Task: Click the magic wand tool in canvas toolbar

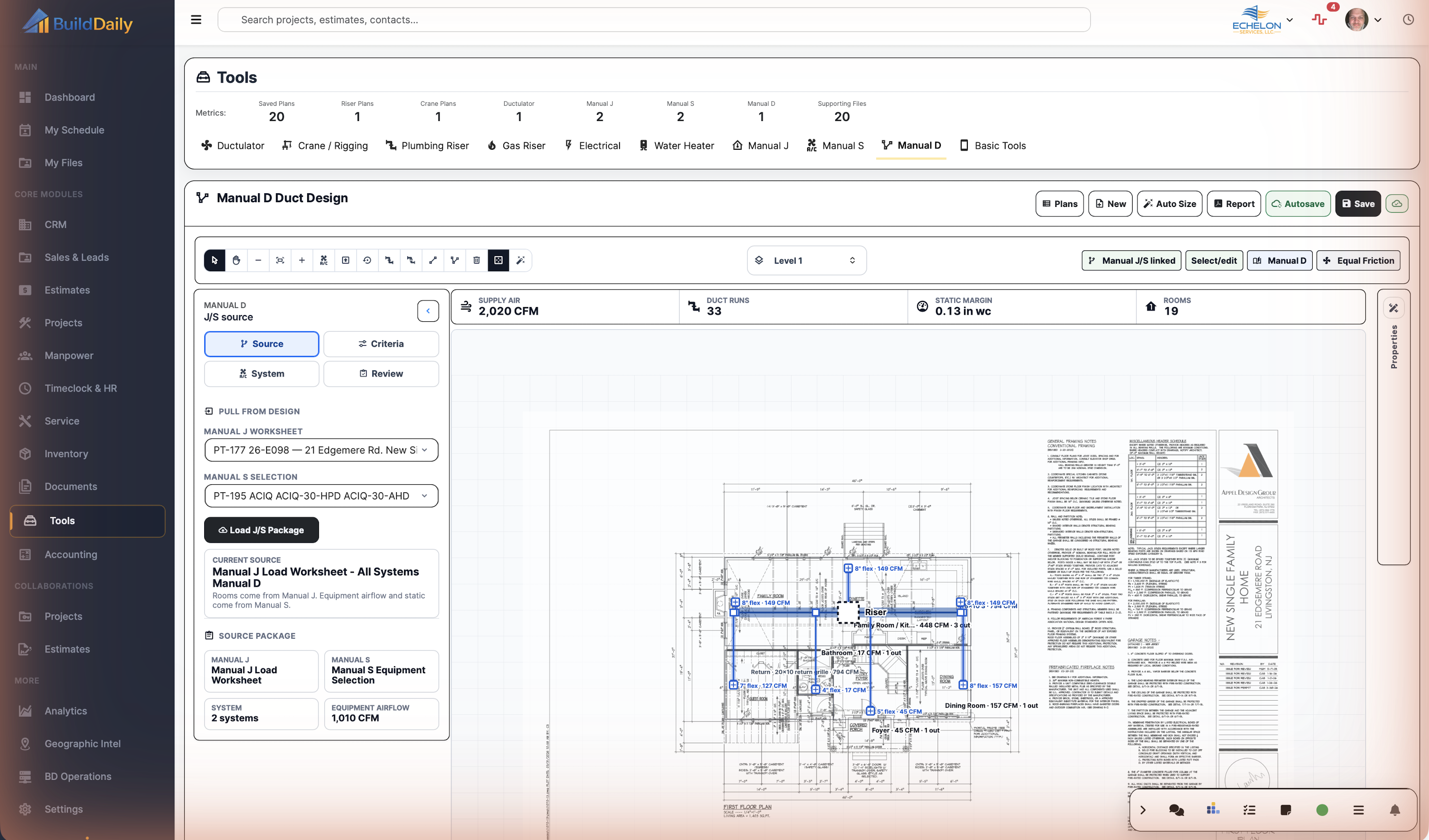Action: click(x=521, y=260)
